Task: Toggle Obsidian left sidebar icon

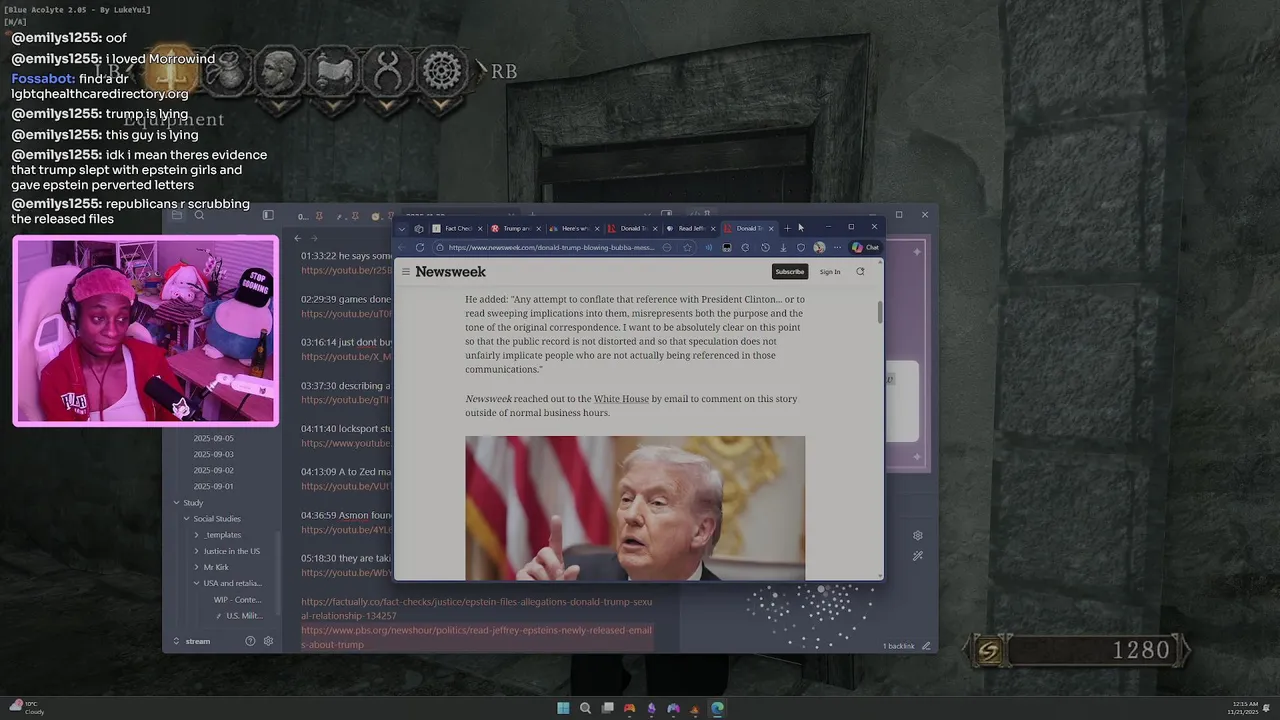Action: (x=268, y=215)
